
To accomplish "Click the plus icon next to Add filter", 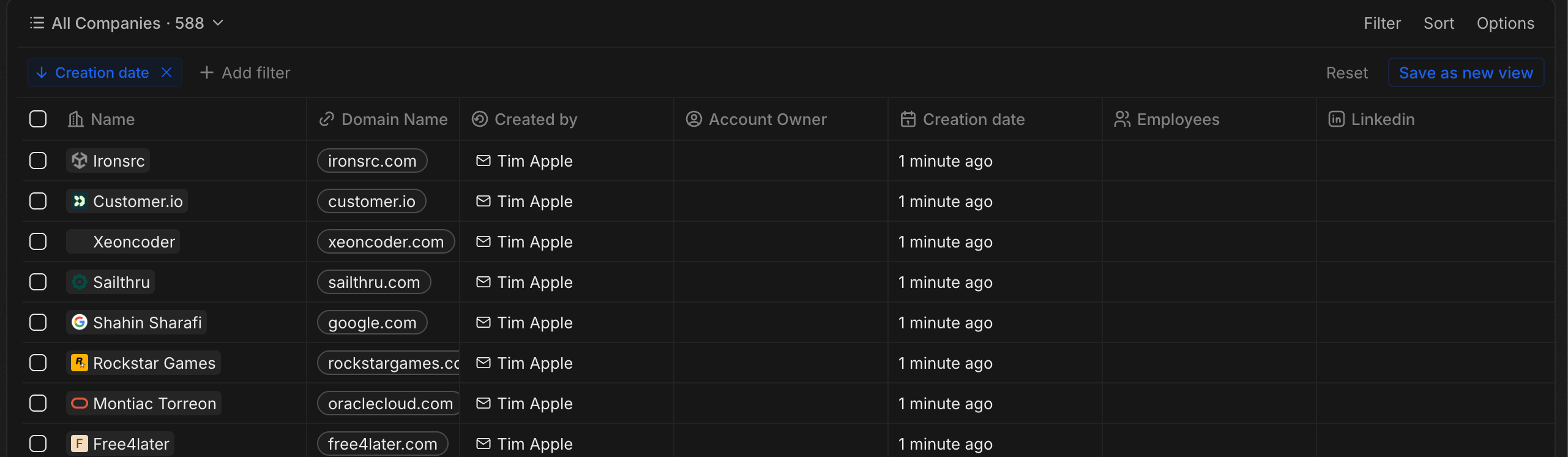I will (207, 72).
